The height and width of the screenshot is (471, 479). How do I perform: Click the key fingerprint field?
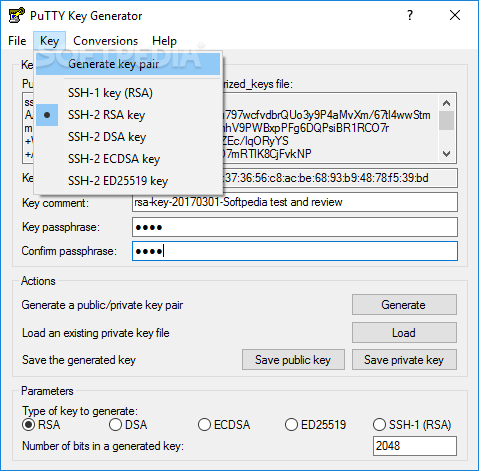click(x=339, y=178)
